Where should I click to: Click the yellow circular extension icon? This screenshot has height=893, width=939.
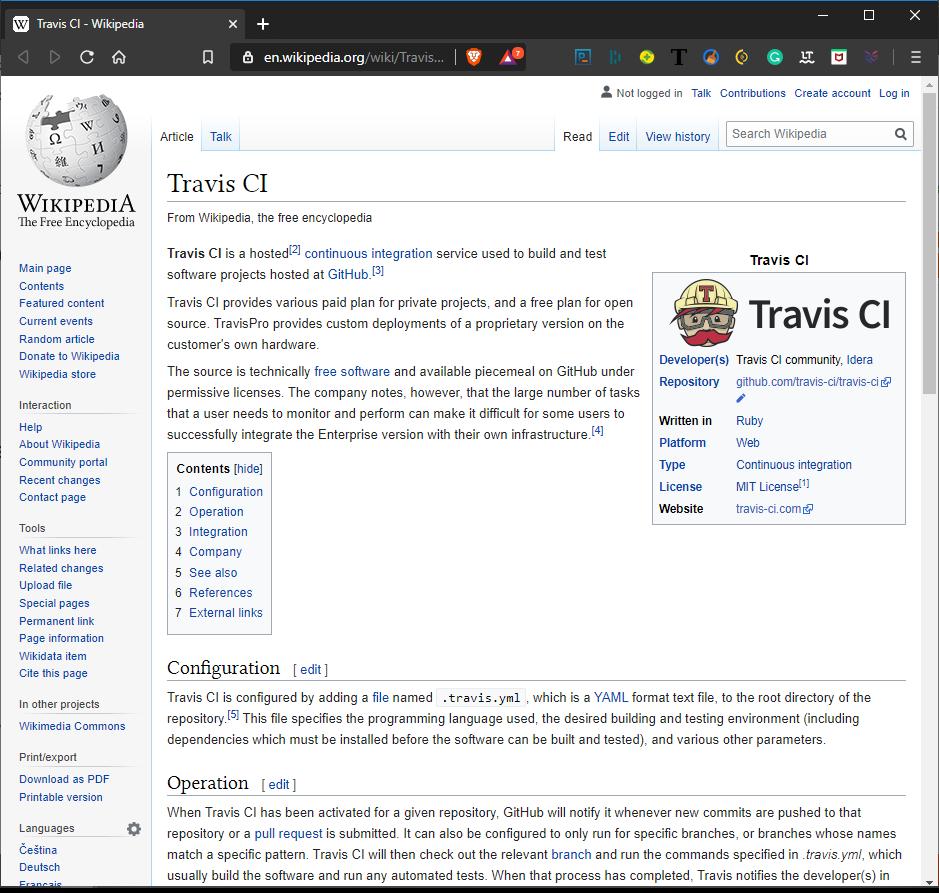click(x=647, y=57)
